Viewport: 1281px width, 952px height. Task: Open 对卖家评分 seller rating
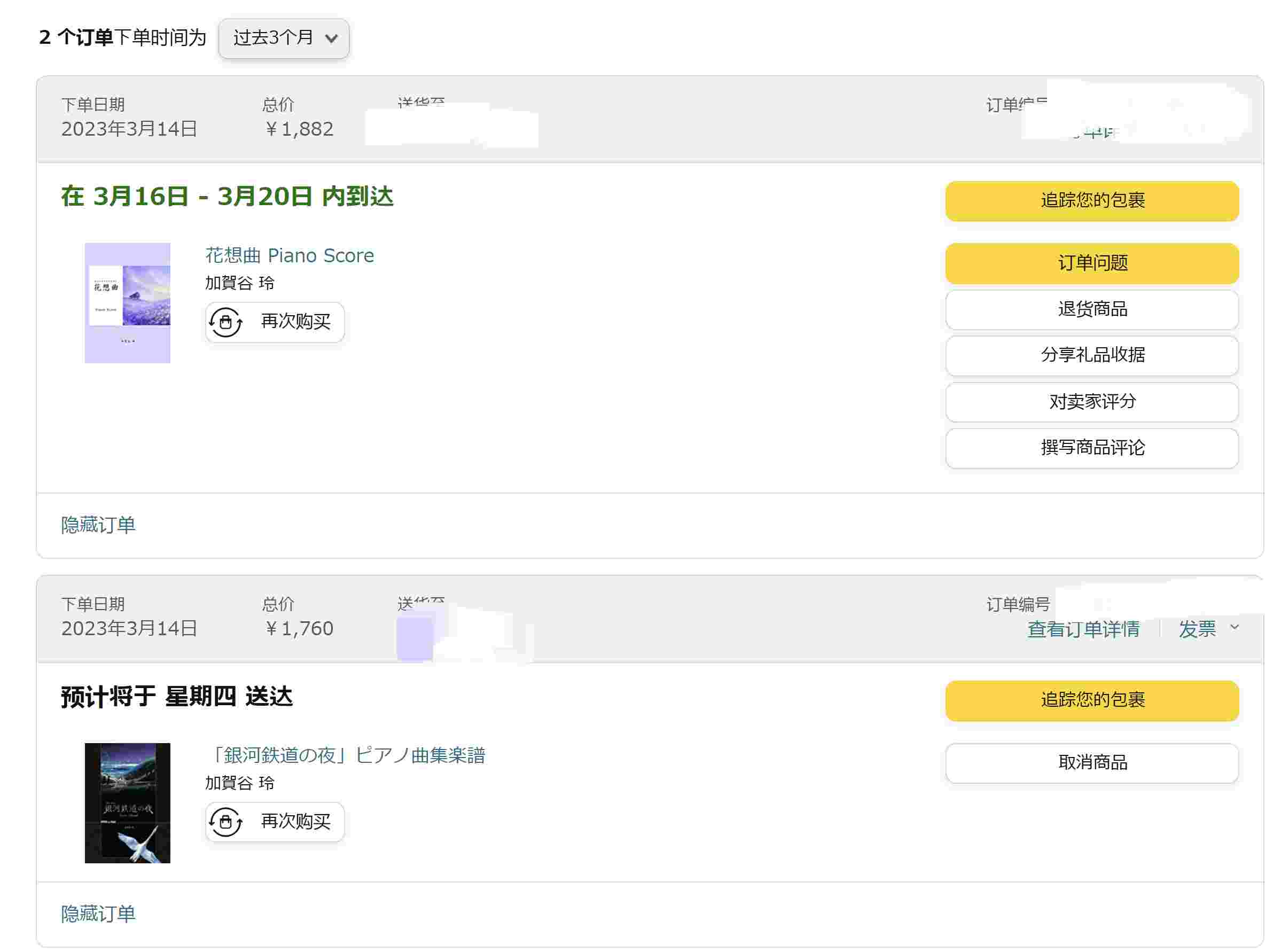(1091, 402)
